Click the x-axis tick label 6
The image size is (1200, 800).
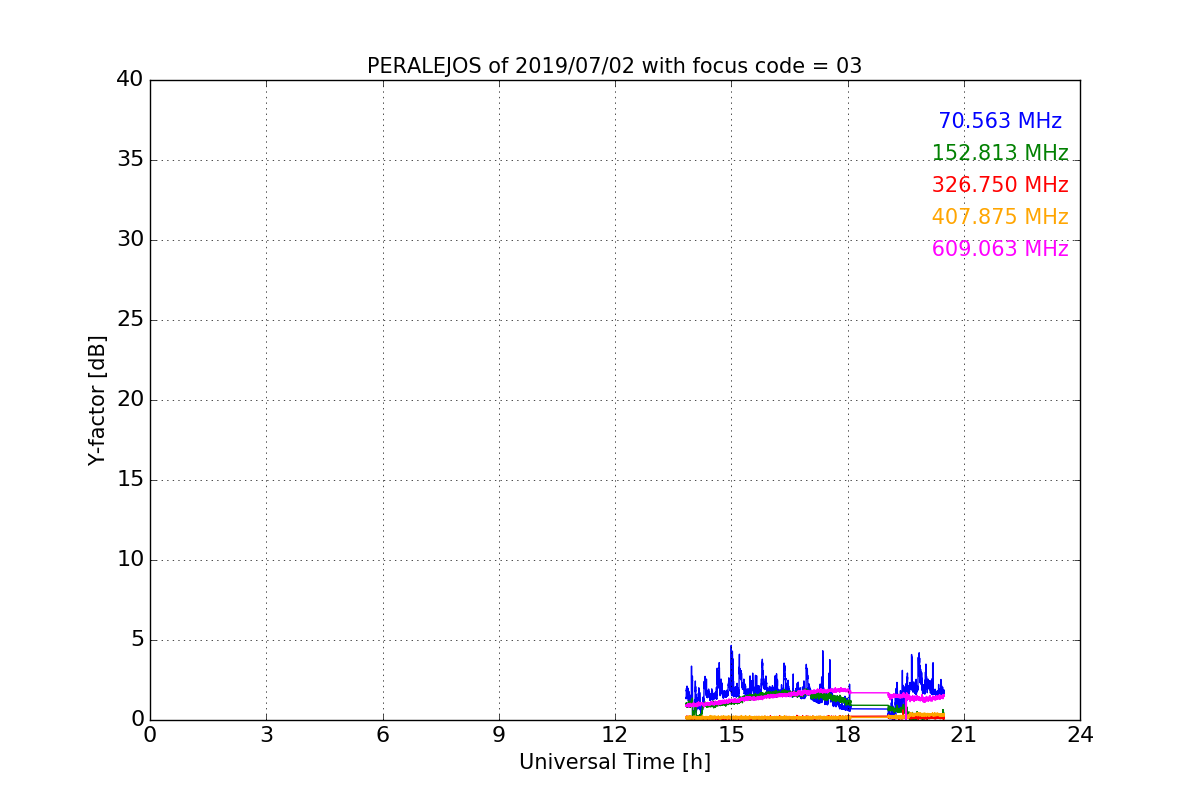[382, 735]
